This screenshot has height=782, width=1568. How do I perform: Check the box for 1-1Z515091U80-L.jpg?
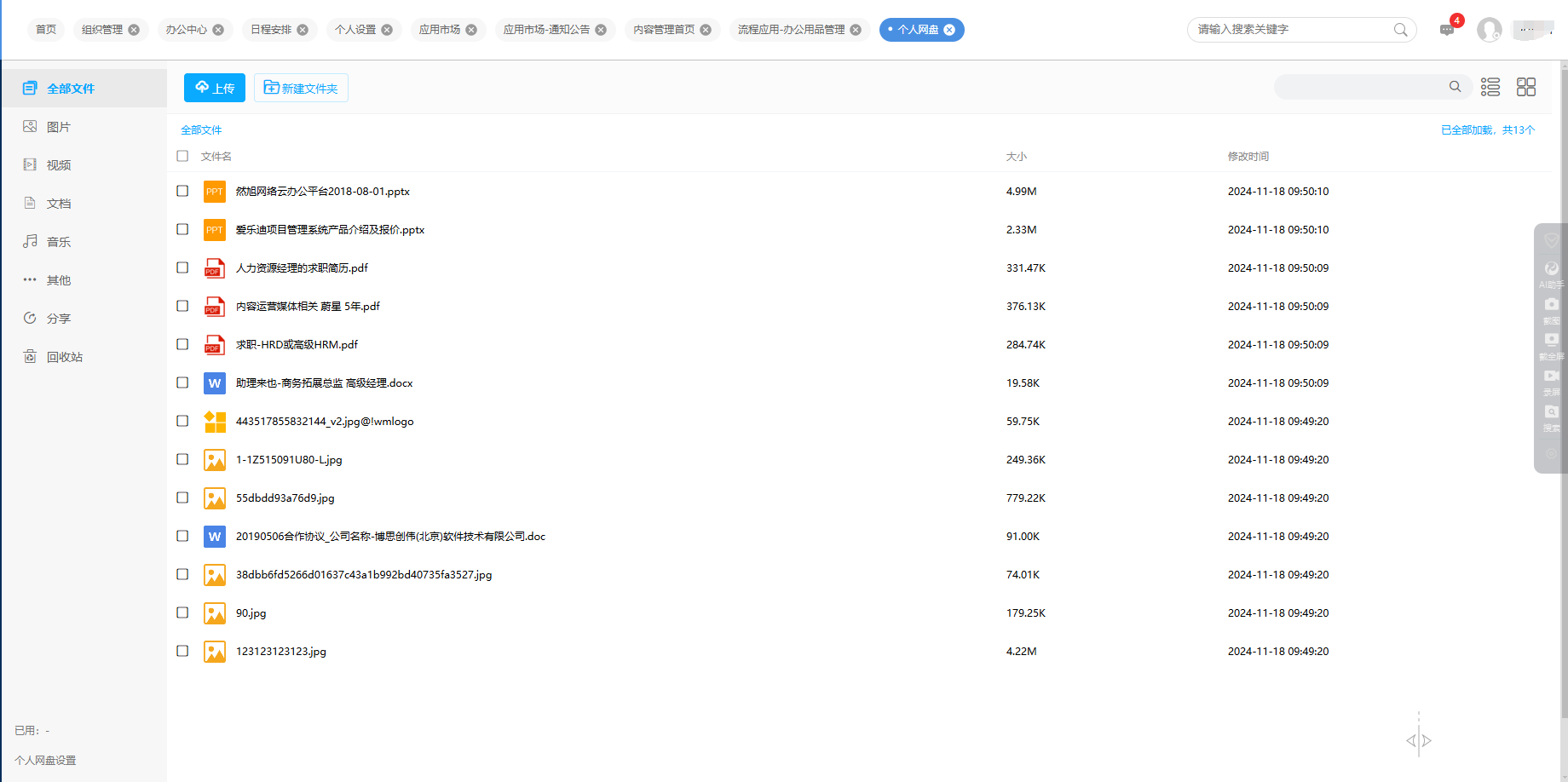point(182,459)
